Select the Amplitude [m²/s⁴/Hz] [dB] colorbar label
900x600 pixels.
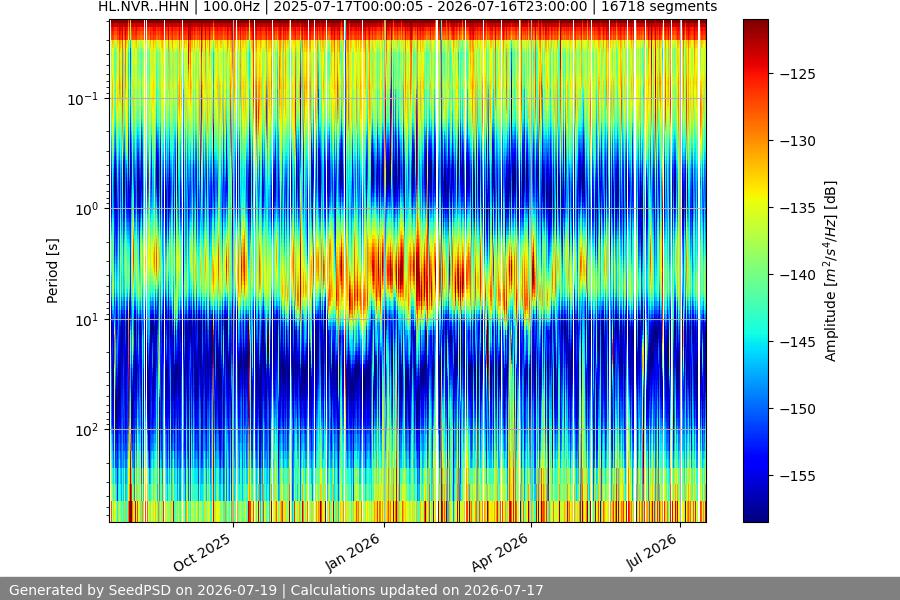coord(831,271)
